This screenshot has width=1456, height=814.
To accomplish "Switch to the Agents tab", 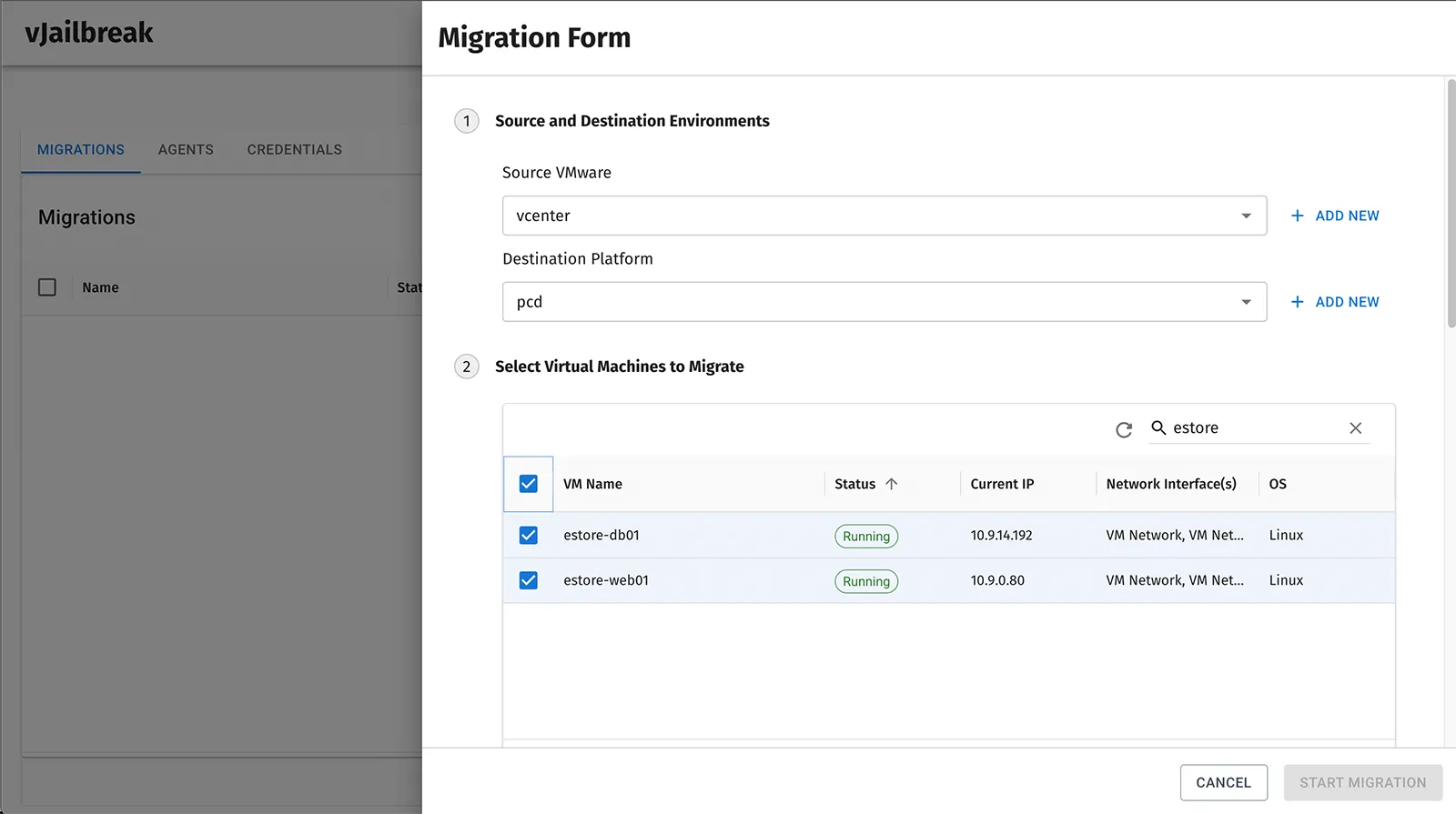I will point(186,149).
